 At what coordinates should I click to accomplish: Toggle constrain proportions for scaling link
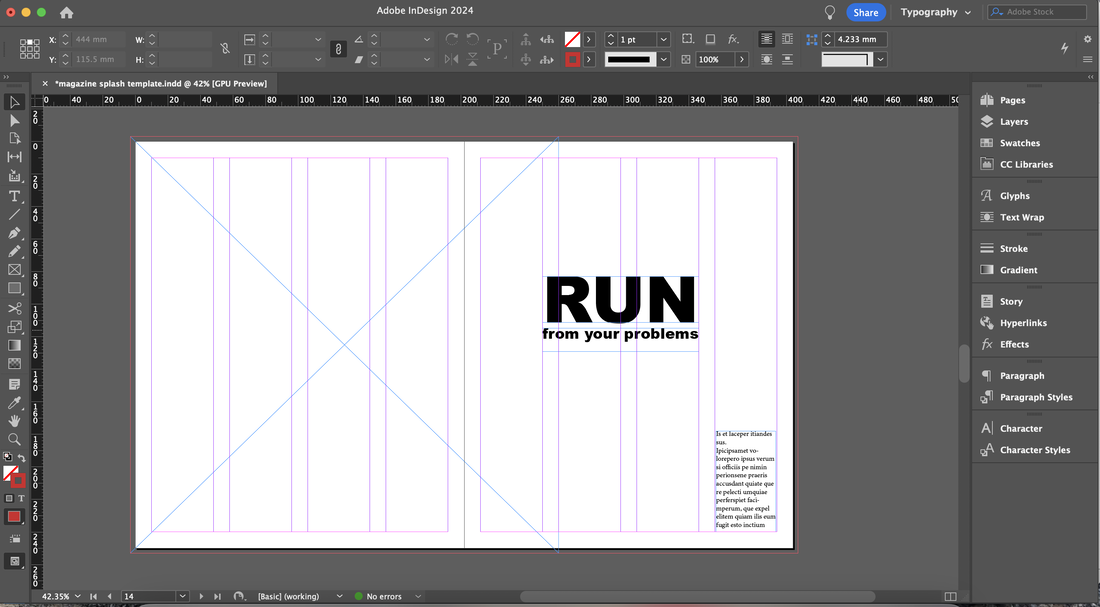(x=338, y=49)
